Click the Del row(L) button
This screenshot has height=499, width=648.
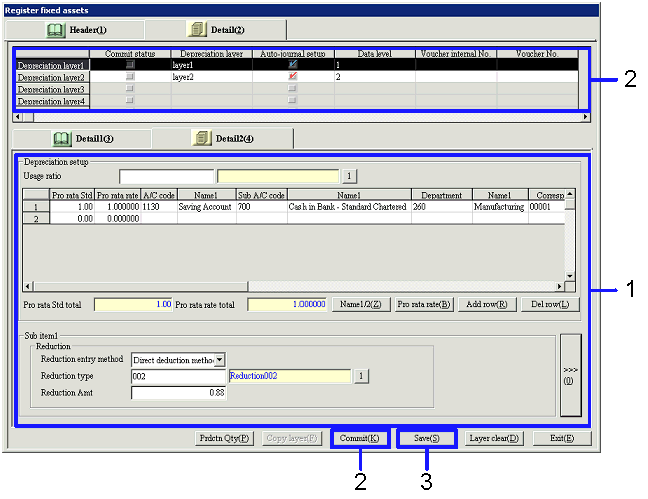click(549, 304)
